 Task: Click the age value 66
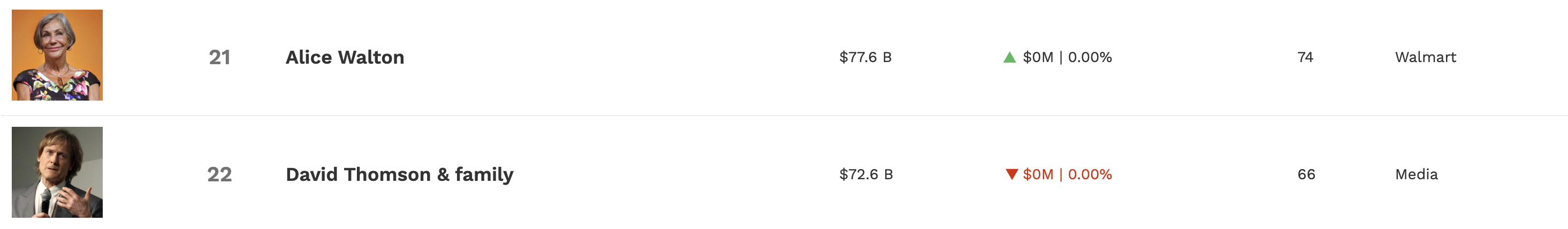(1306, 175)
